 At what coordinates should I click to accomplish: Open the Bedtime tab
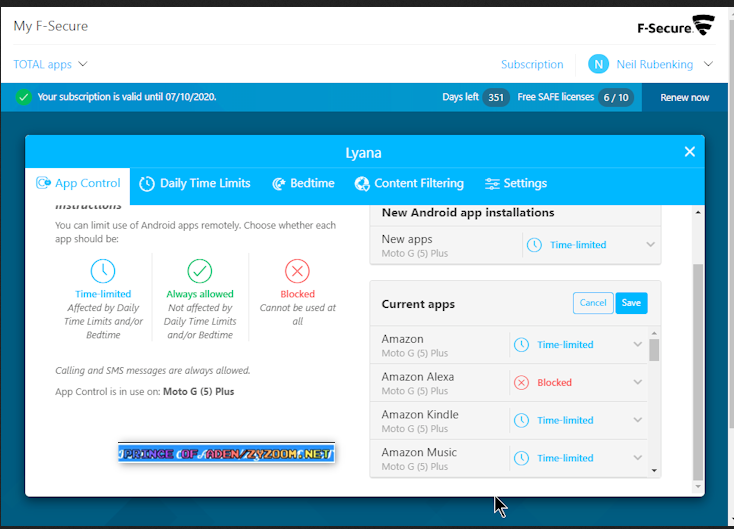[x=303, y=184]
